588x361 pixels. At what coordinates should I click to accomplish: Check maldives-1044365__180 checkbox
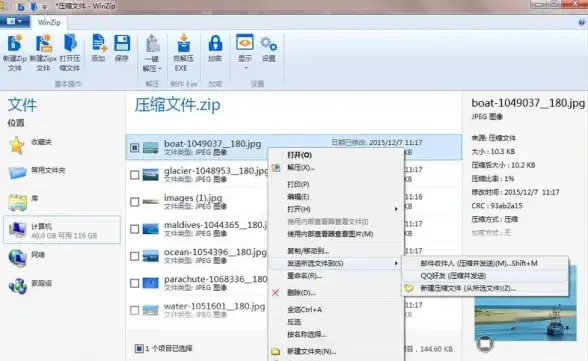click(135, 229)
